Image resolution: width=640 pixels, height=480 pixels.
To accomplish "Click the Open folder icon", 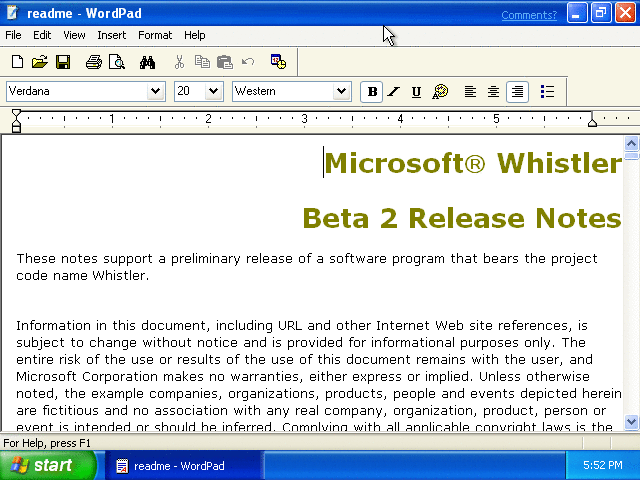I will click(40, 62).
